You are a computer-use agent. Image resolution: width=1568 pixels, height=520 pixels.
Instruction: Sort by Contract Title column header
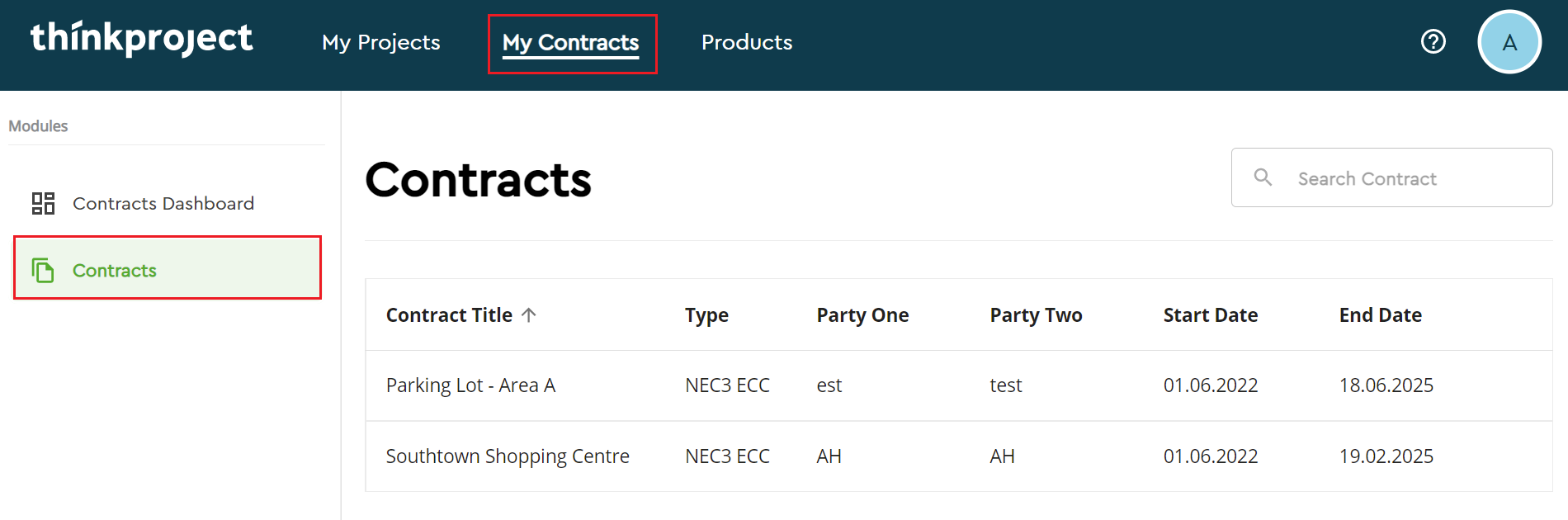pos(449,315)
